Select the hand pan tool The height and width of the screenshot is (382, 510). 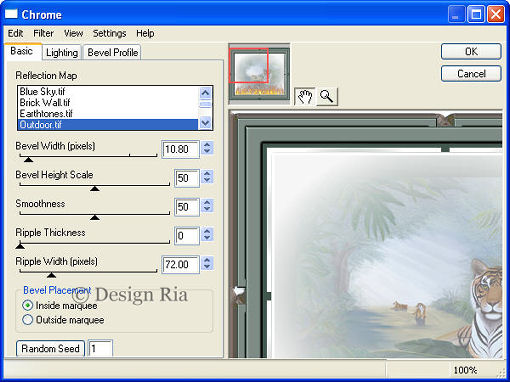[305, 97]
